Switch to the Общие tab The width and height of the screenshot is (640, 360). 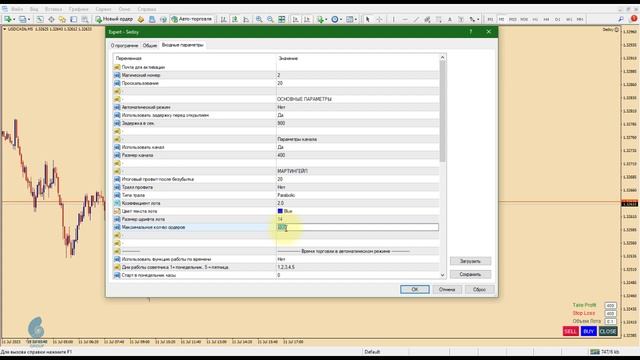click(150, 45)
